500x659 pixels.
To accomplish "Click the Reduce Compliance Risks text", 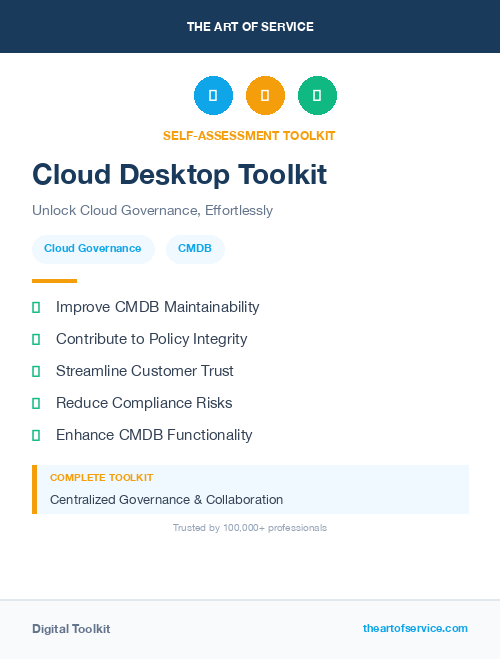I will click(144, 403).
